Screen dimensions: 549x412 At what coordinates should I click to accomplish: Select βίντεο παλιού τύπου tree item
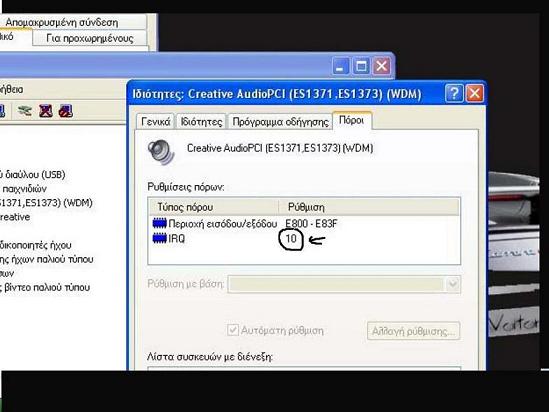45,287
